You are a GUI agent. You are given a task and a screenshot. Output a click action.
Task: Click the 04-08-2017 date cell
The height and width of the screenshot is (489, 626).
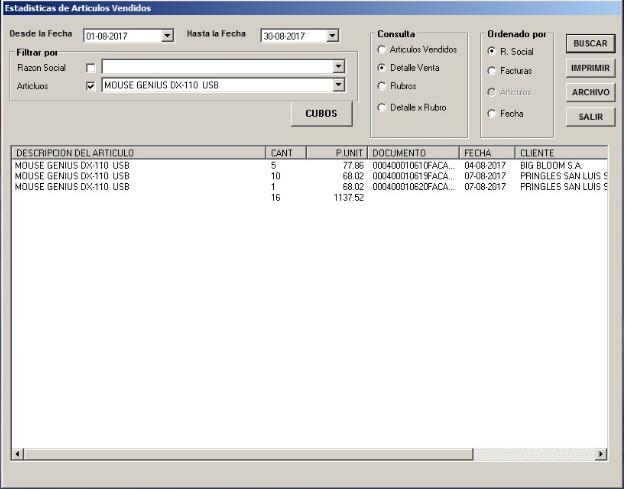[485, 165]
